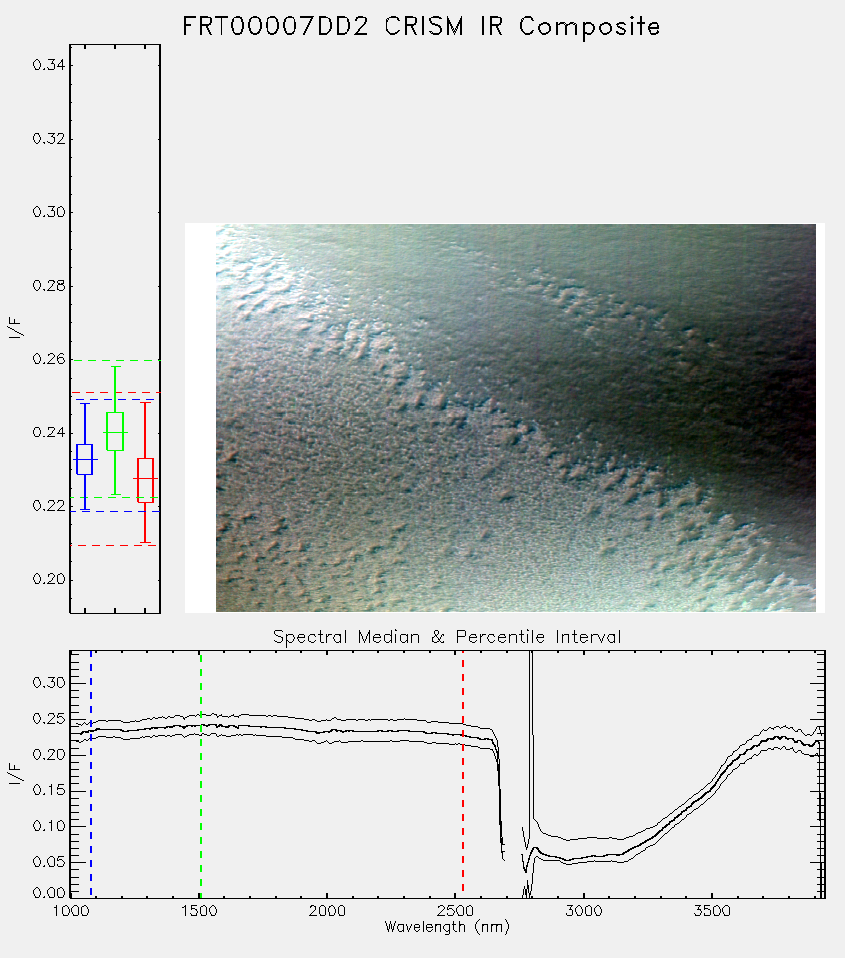Click the red dashed wavelength marker line

[x=463, y=773]
